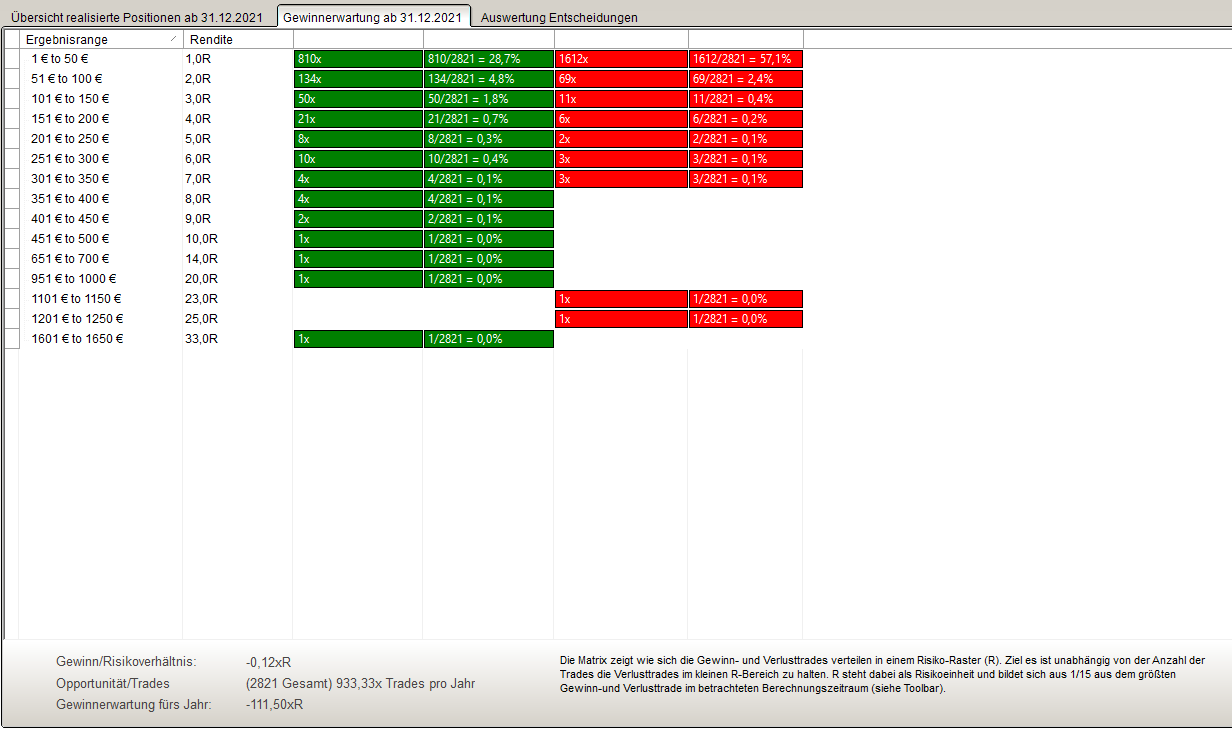The height and width of the screenshot is (729, 1232).
Task: Click red cell showing 11x
Action: [x=621, y=99]
